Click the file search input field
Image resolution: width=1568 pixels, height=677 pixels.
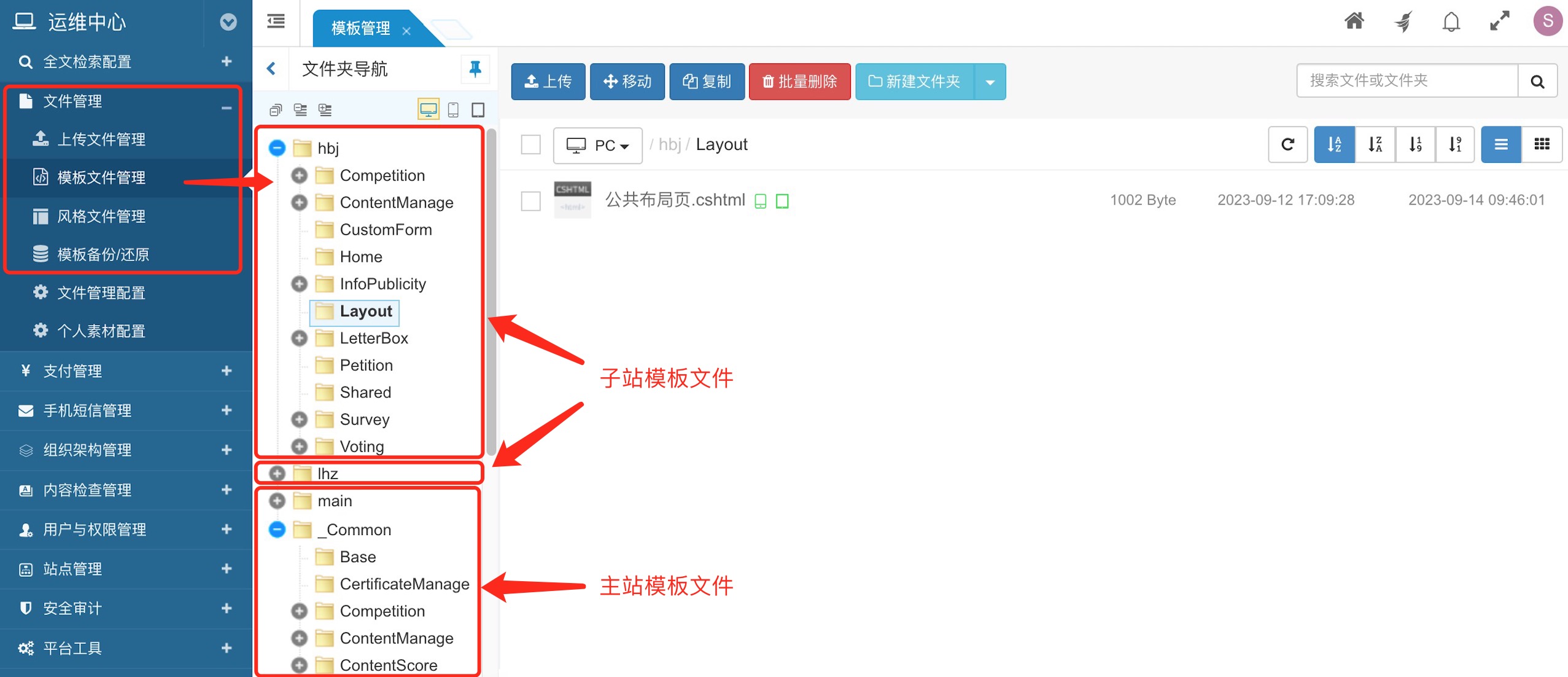[1406, 80]
